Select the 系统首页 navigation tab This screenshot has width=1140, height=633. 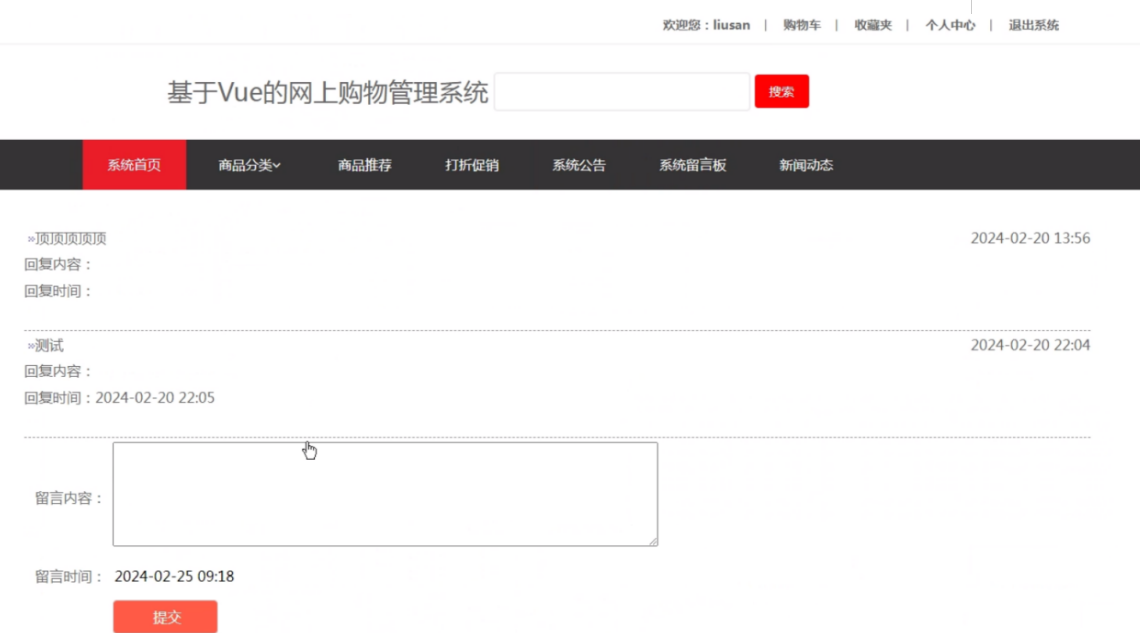click(135, 165)
